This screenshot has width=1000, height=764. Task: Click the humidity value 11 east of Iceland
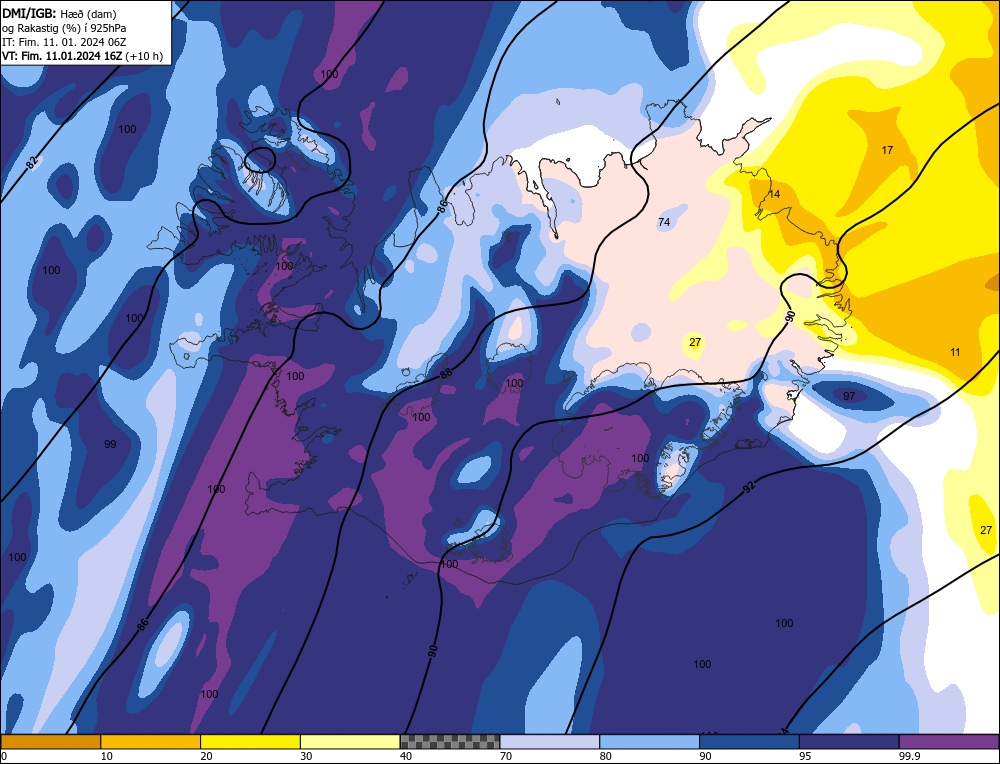click(x=955, y=352)
